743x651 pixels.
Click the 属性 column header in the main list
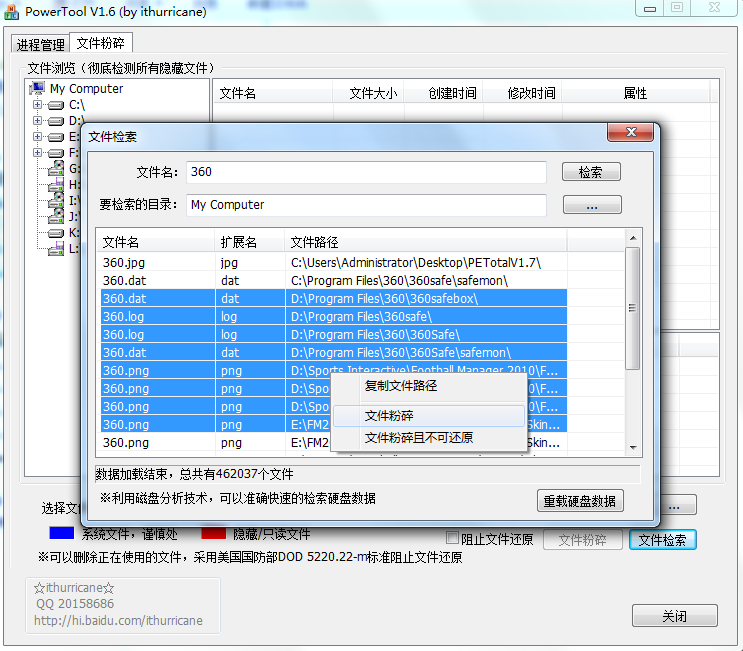click(x=635, y=93)
